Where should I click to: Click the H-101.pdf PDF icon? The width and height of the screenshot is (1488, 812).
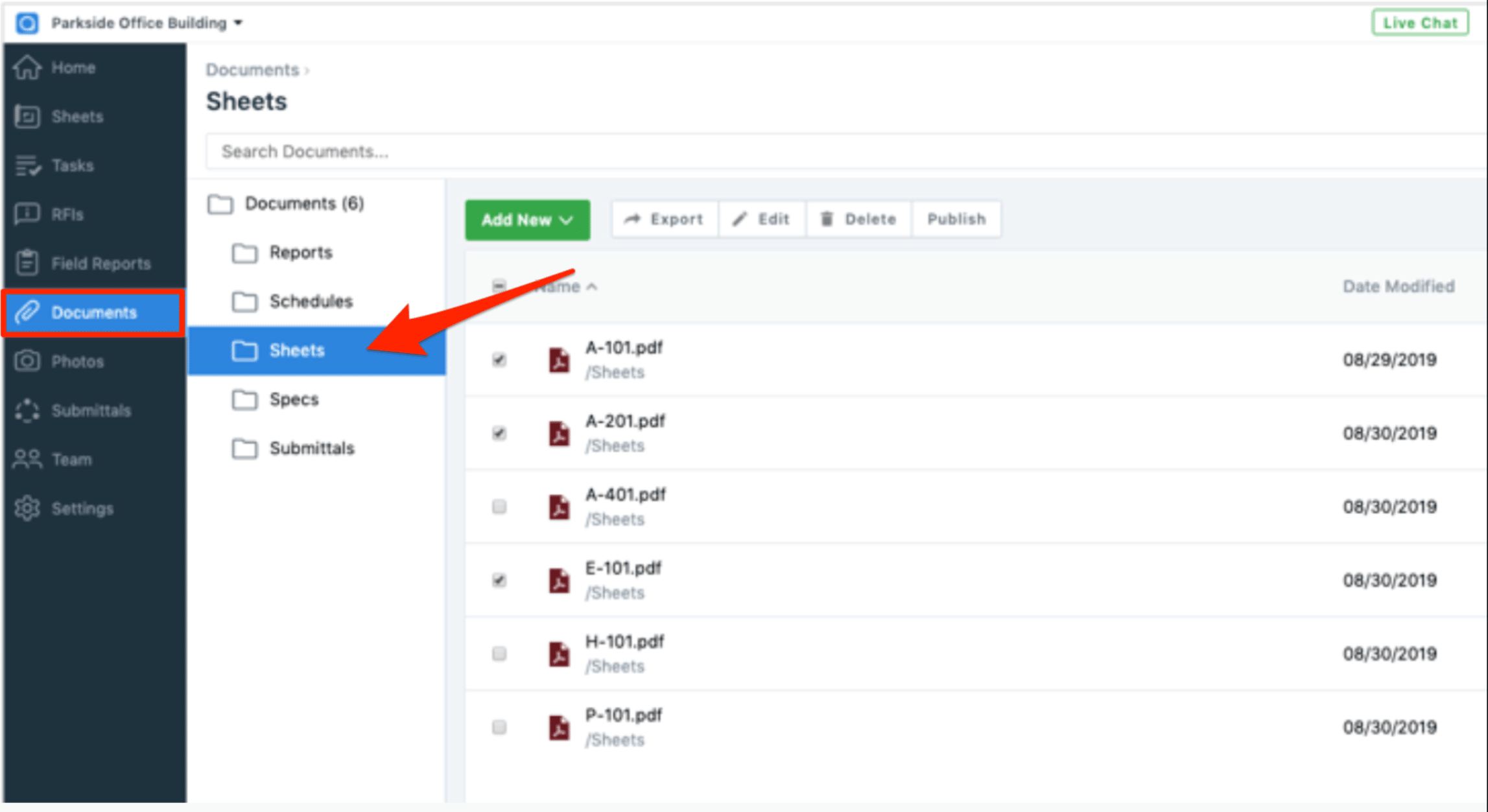[x=559, y=655]
